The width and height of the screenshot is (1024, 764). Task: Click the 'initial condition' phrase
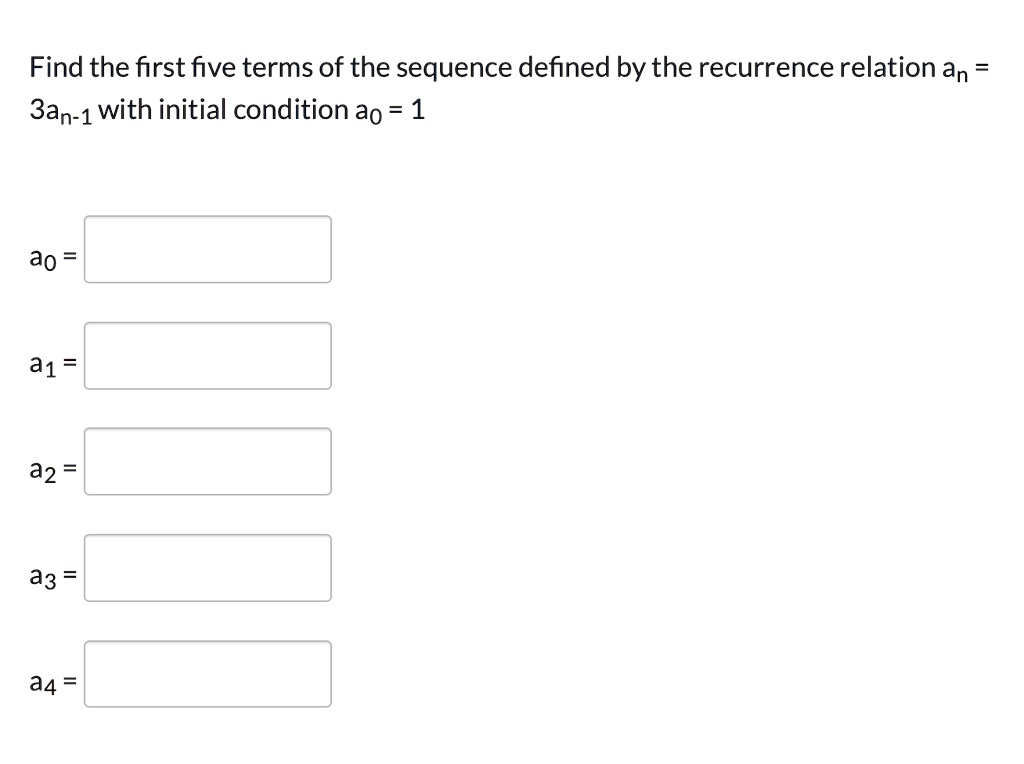(253, 110)
